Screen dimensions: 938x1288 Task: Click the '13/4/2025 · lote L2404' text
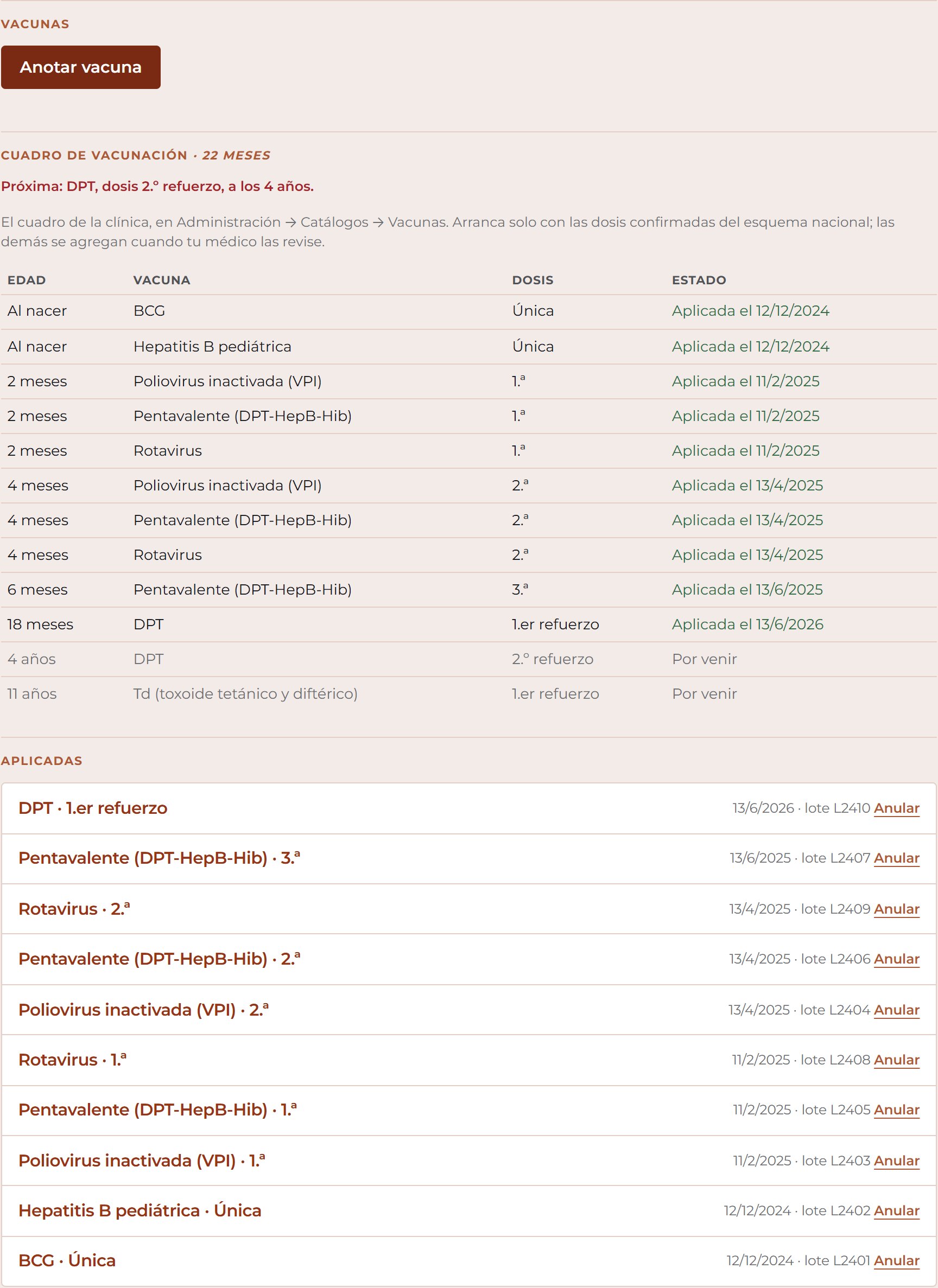click(800, 1010)
